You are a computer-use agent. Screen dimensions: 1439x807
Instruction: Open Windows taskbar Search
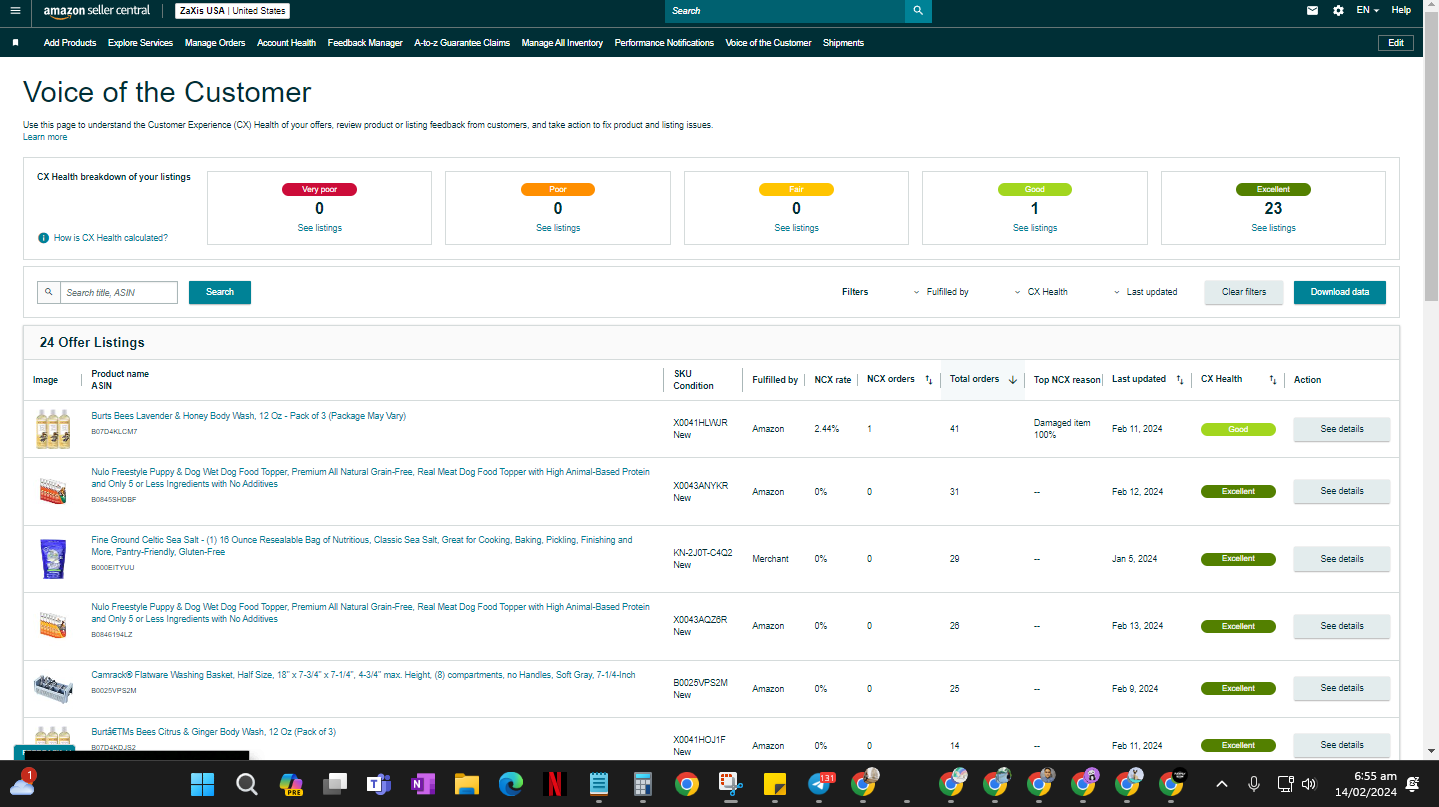click(246, 784)
